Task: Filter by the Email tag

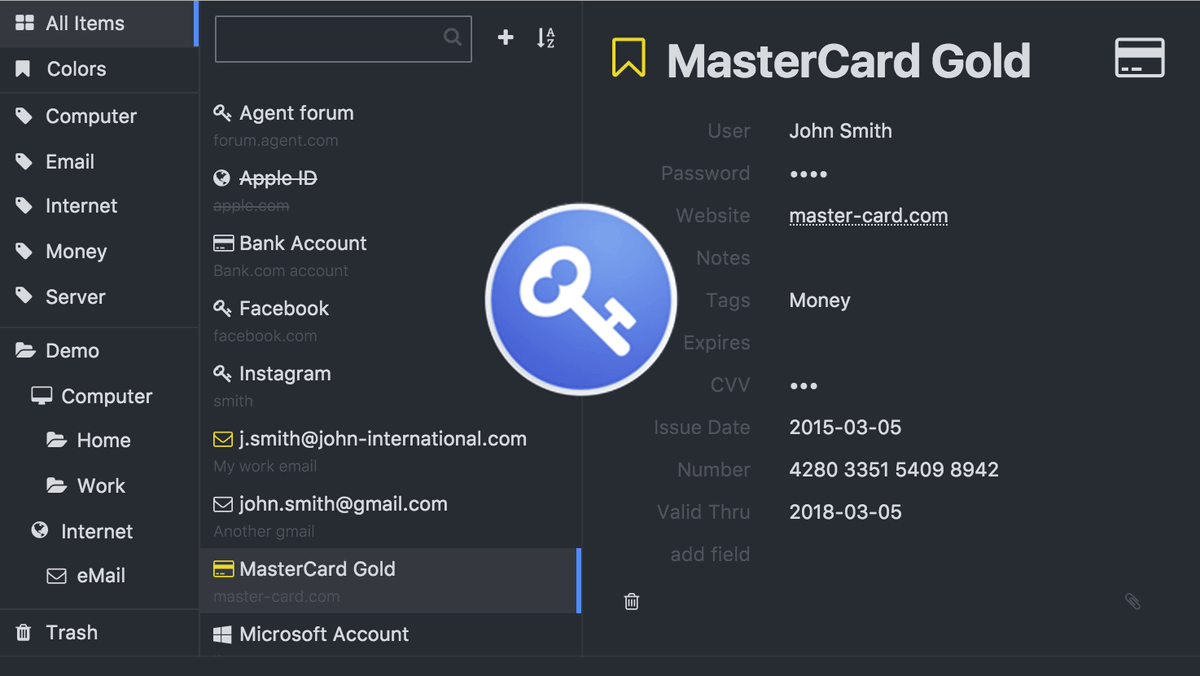Action: (x=98, y=161)
